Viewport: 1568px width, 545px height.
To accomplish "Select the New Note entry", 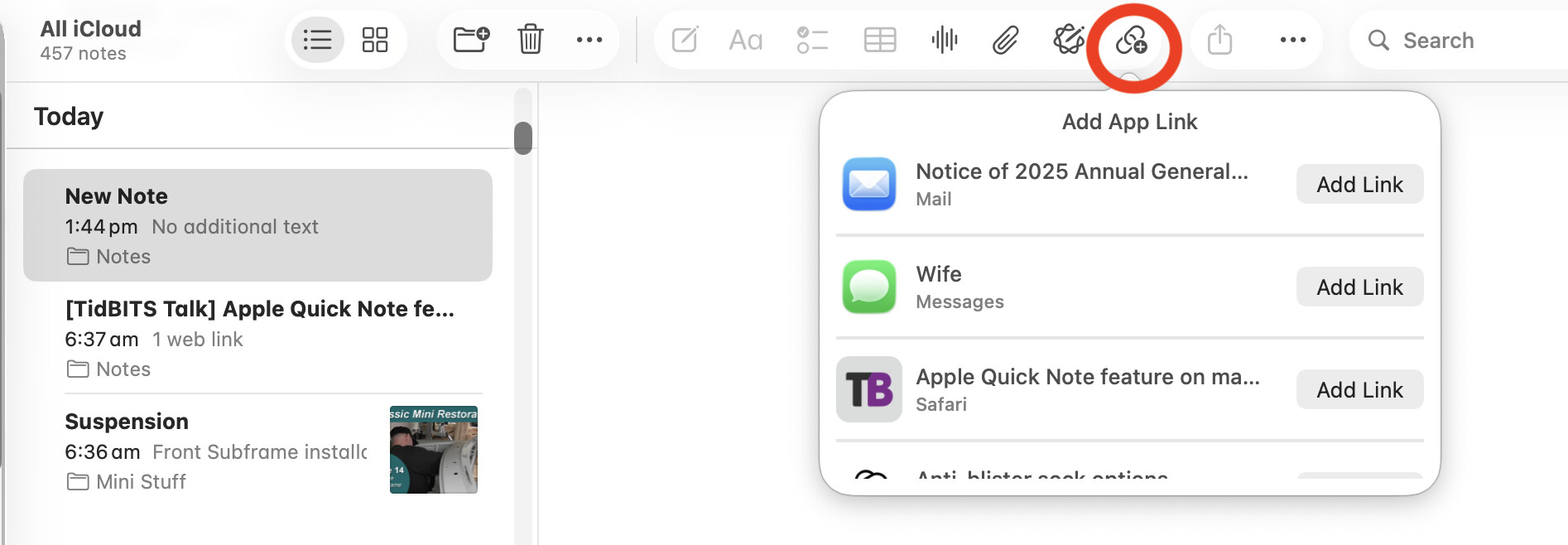I will click(257, 225).
